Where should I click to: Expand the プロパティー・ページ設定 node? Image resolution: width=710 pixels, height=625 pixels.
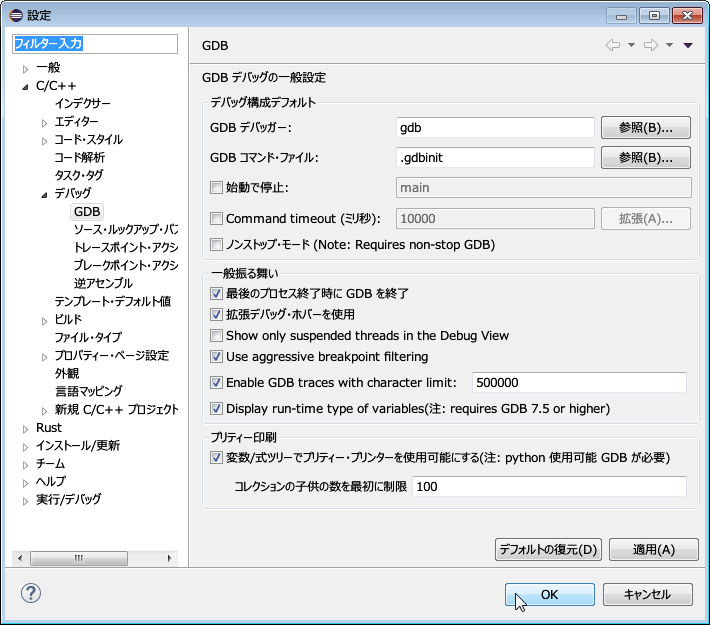point(44,357)
